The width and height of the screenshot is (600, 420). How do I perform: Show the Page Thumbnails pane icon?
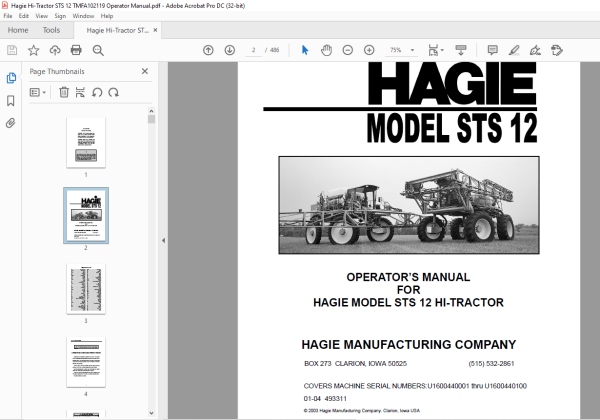[x=11, y=78]
